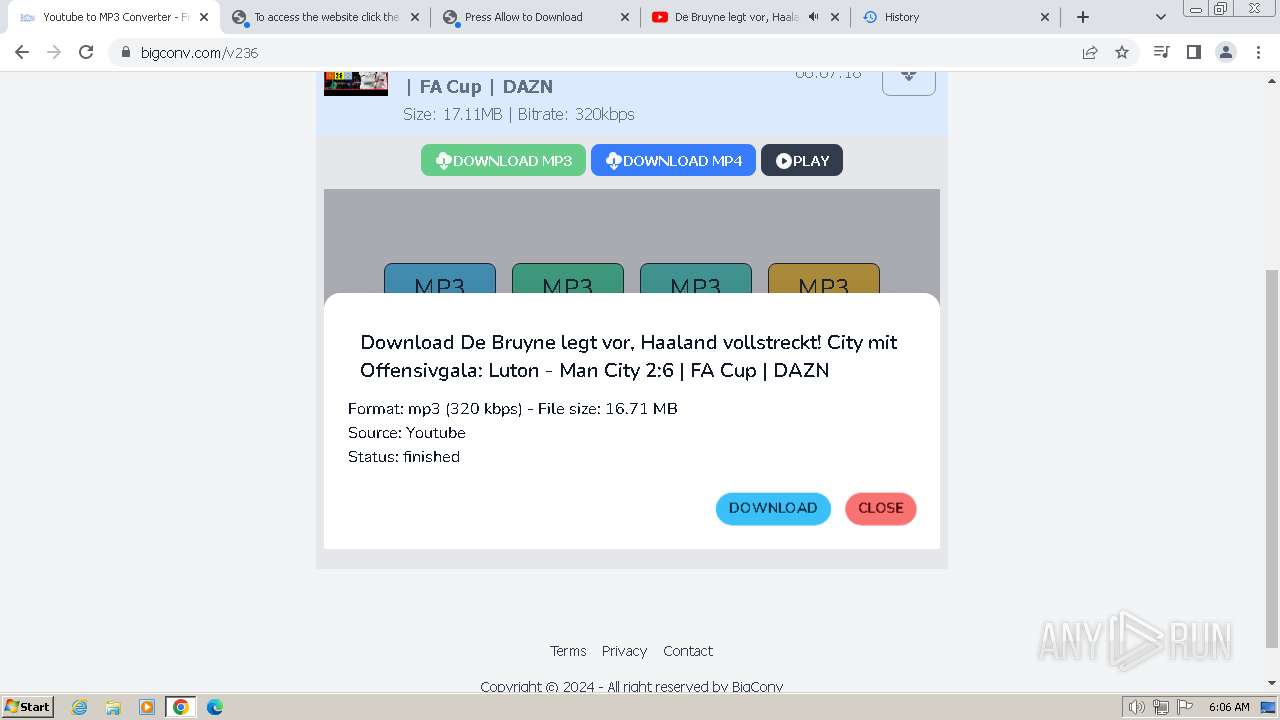Launch Internet Explorer from taskbar
This screenshot has width=1280, height=720.
point(79,707)
